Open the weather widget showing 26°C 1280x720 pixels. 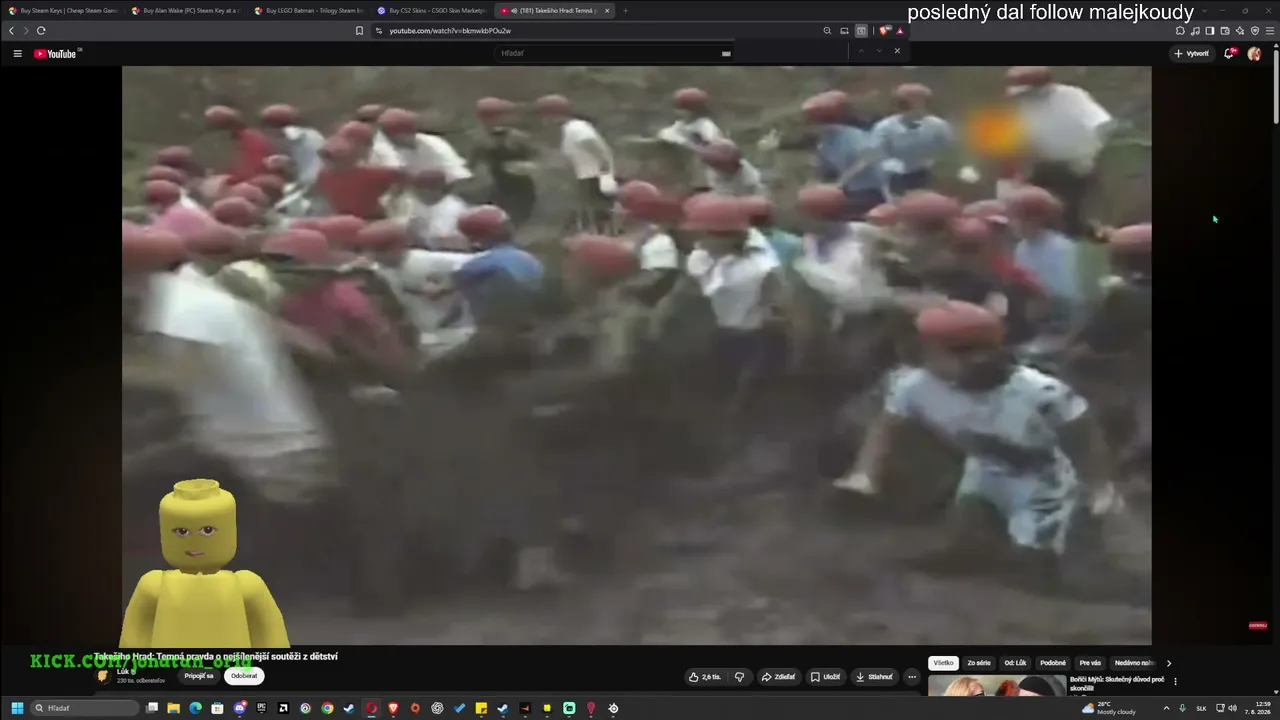[x=1110, y=708]
